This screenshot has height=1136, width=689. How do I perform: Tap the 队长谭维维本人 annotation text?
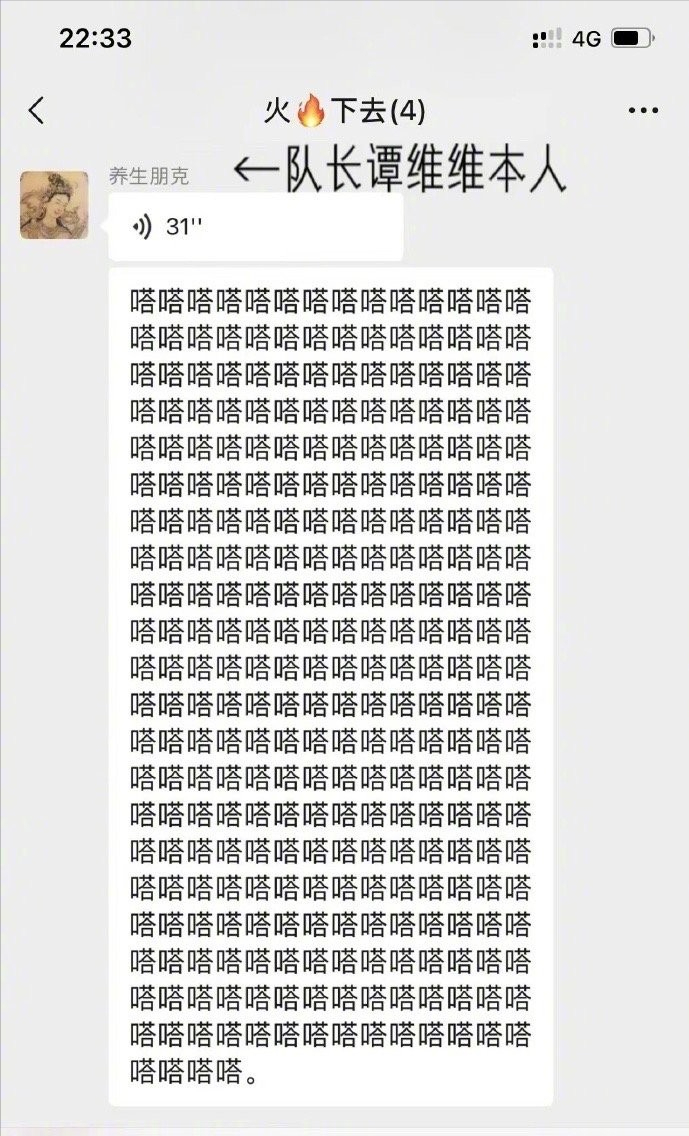(x=425, y=170)
